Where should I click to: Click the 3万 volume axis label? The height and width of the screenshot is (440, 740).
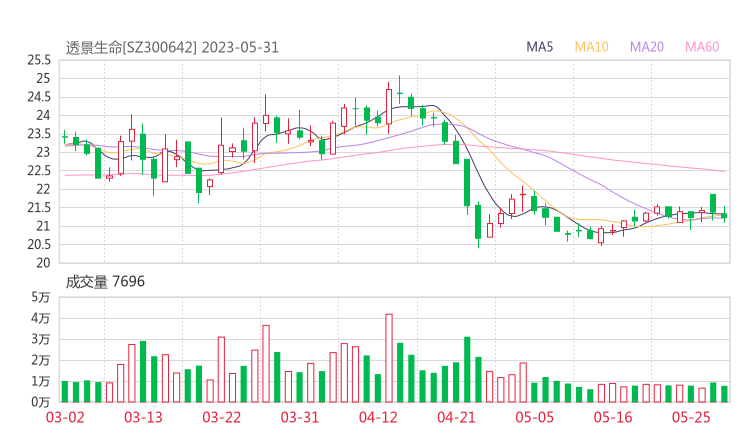[x=41, y=339]
